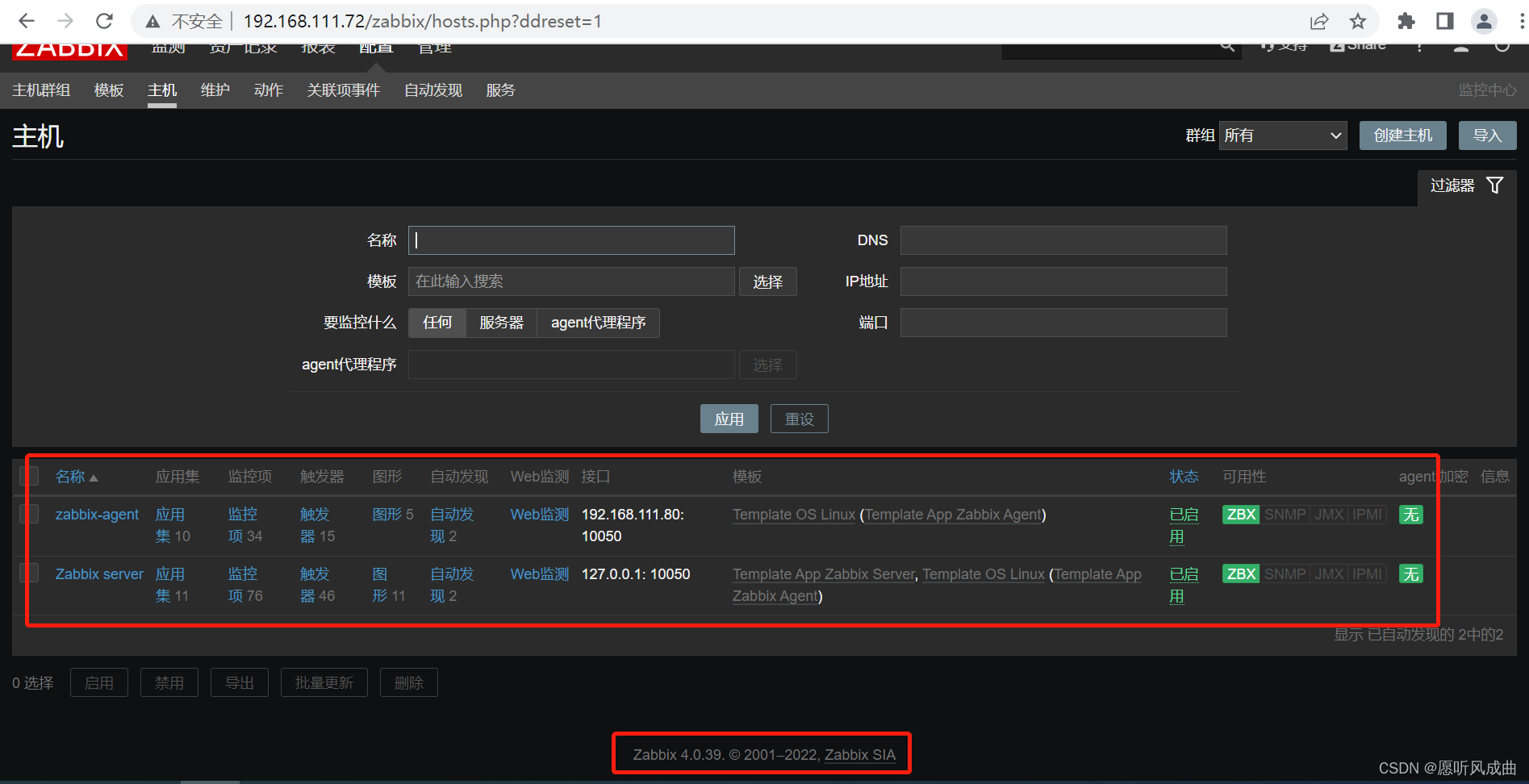Screen dimensions: 1529x784
Task: Open 动作 tab
Action: click(269, 90)
